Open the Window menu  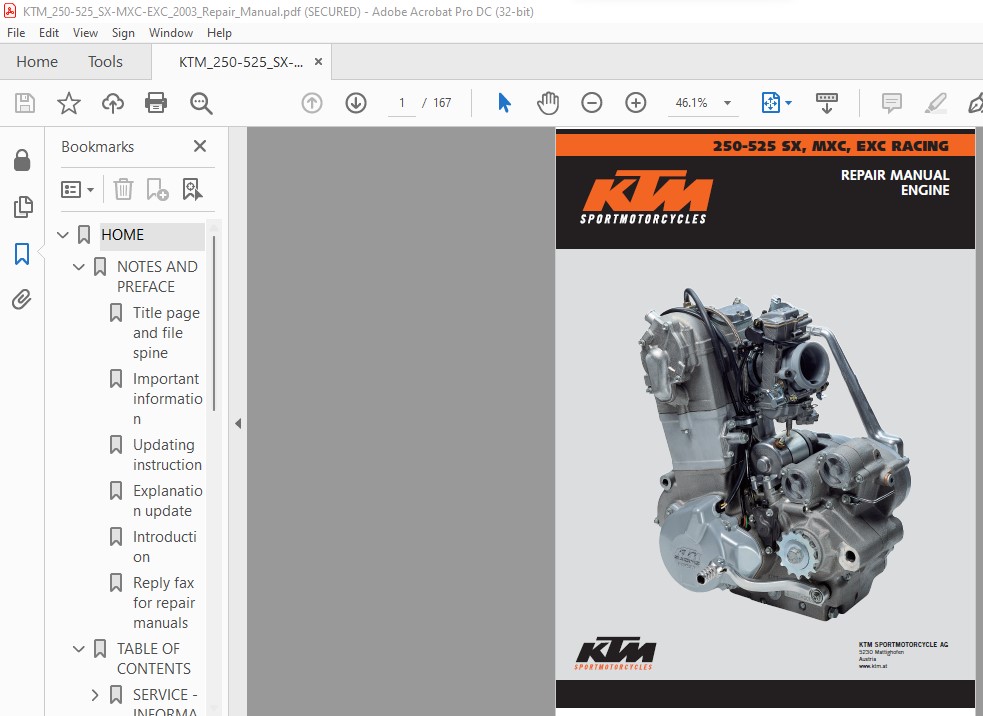pyautogui.click(x=171, y=33)
